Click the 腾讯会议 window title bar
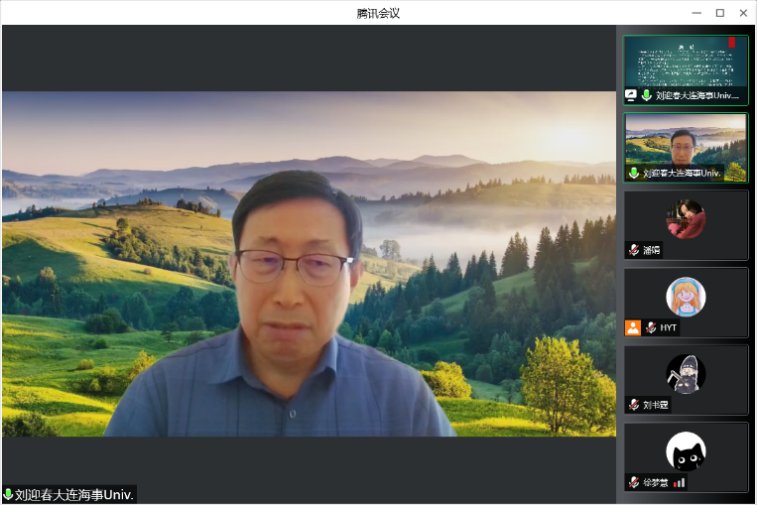 click(378, 12)
